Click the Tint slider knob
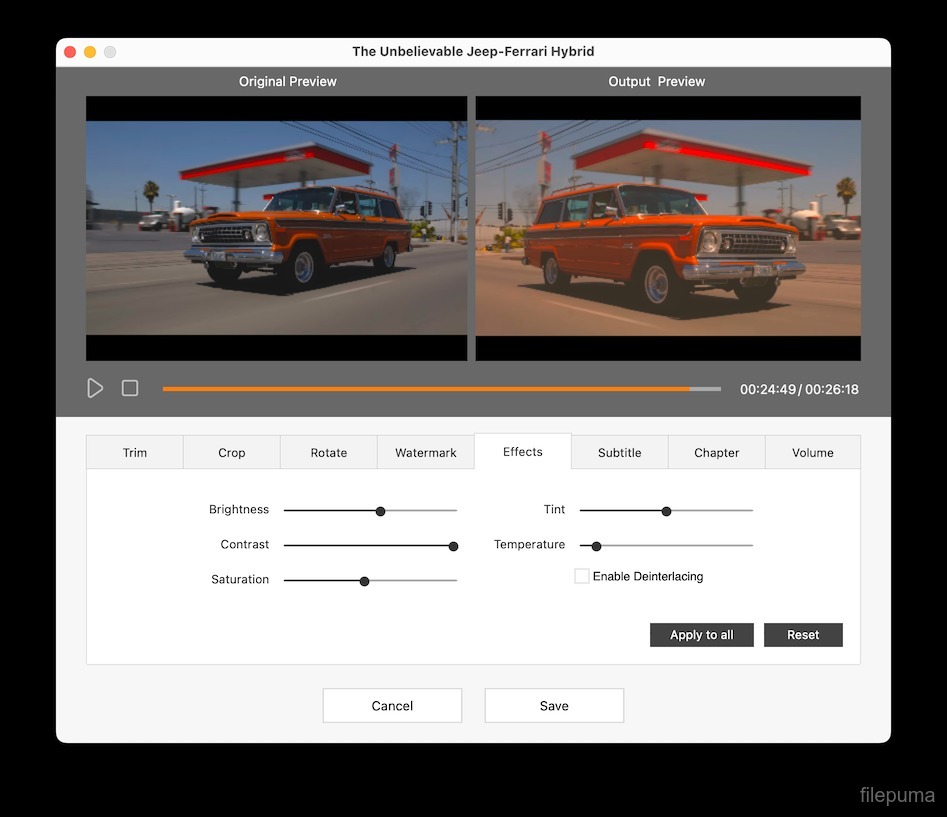This screenshot has width=947, height=817. pyautogui.click(x=666, y=511)
